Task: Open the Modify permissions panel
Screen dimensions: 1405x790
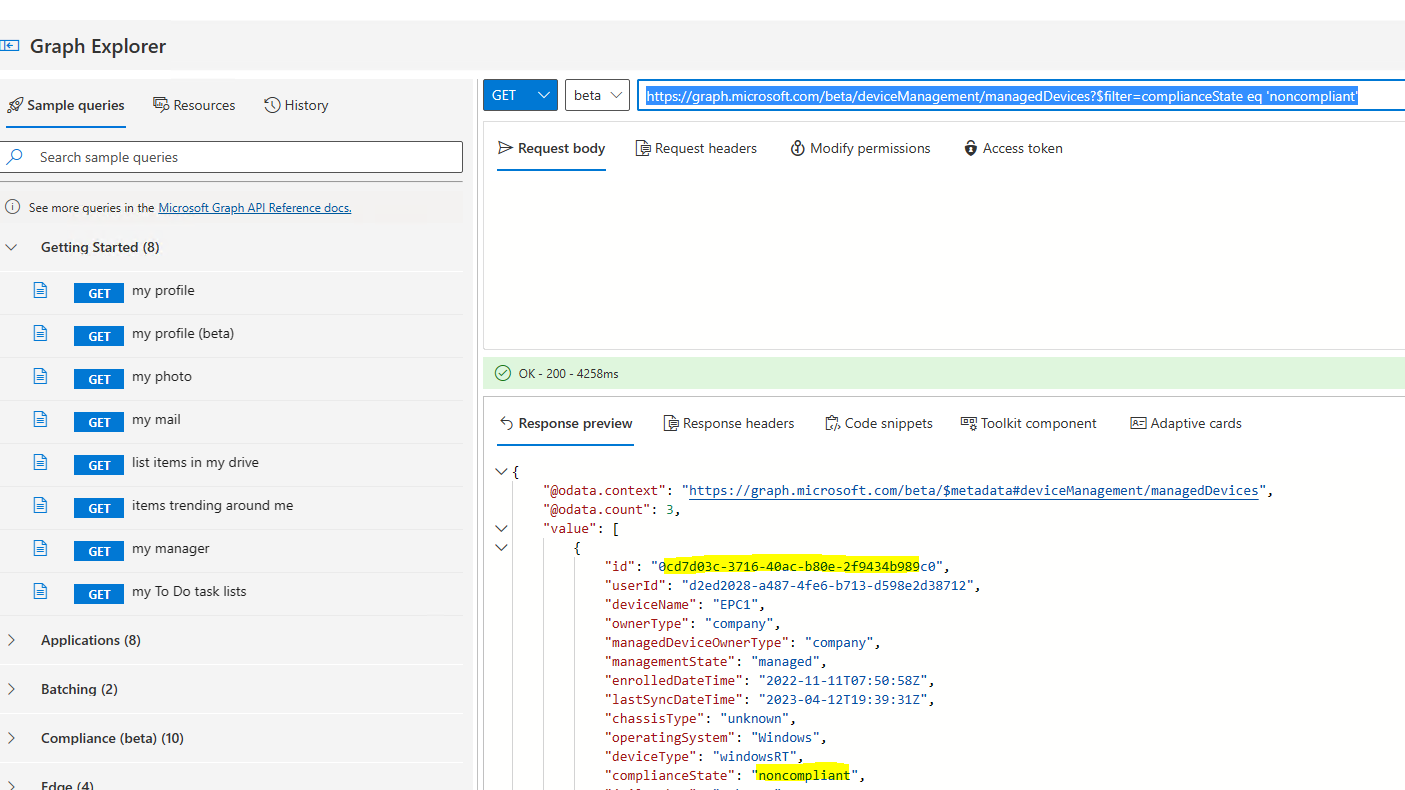Action: tap(859, 148)
